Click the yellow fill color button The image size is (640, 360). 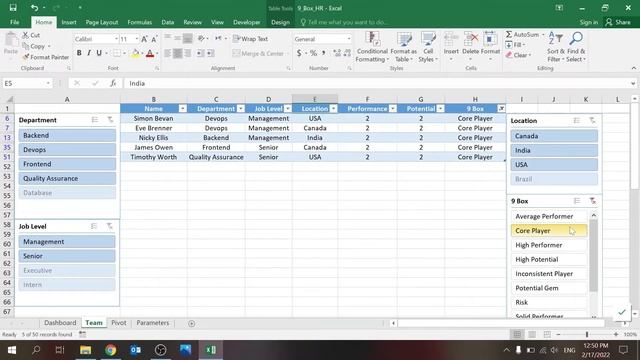(x=136, y=53)
